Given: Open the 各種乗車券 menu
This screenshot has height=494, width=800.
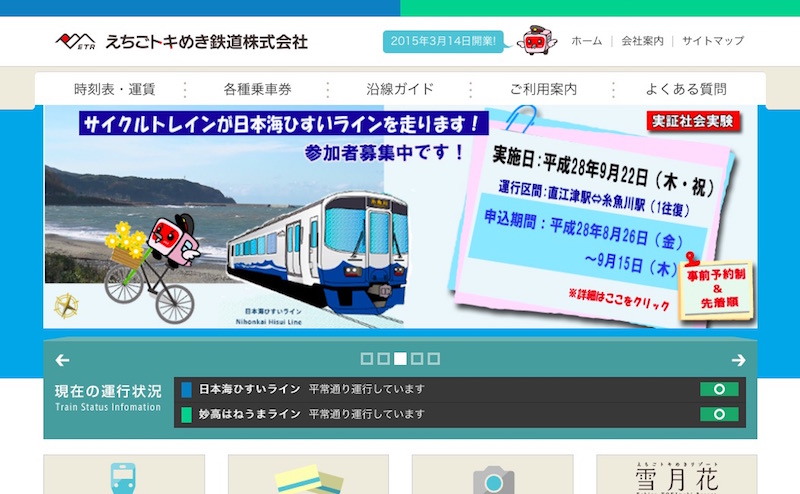Looking at the screenshot, I should [257, 89].
